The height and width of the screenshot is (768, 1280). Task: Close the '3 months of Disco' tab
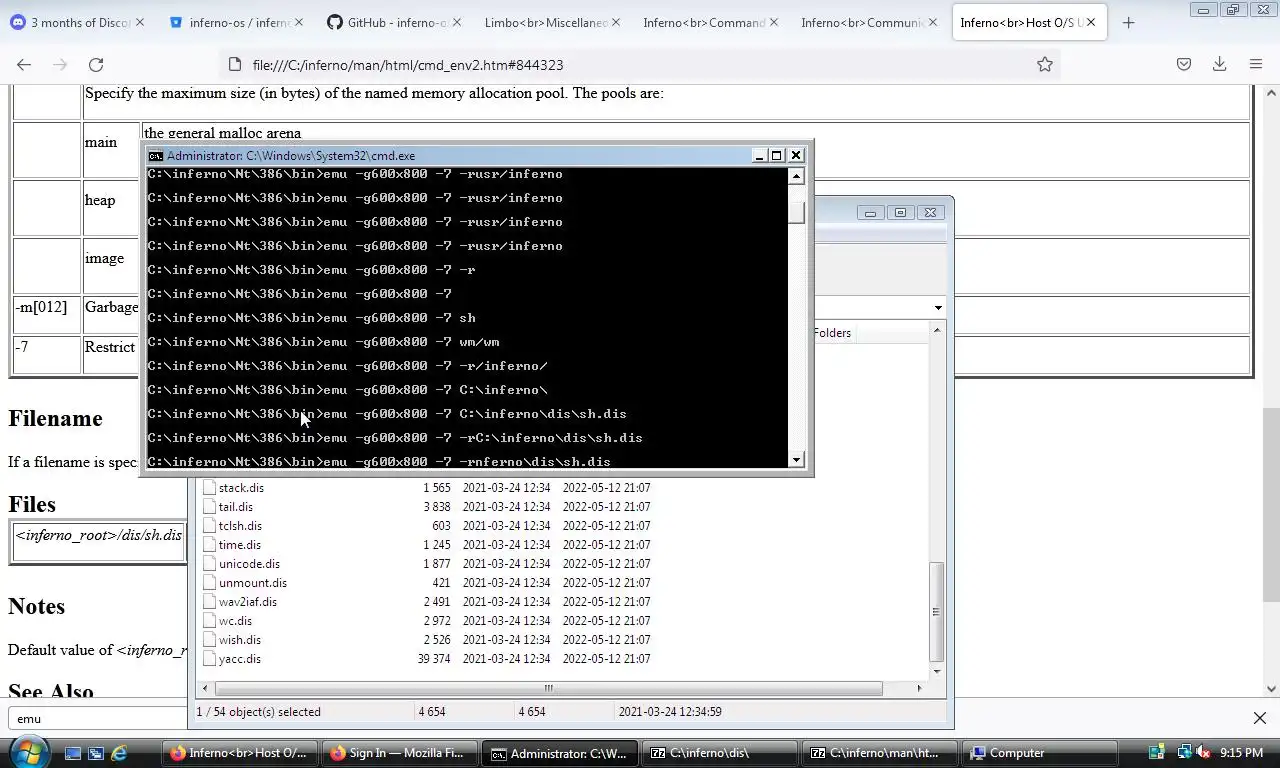139,22
